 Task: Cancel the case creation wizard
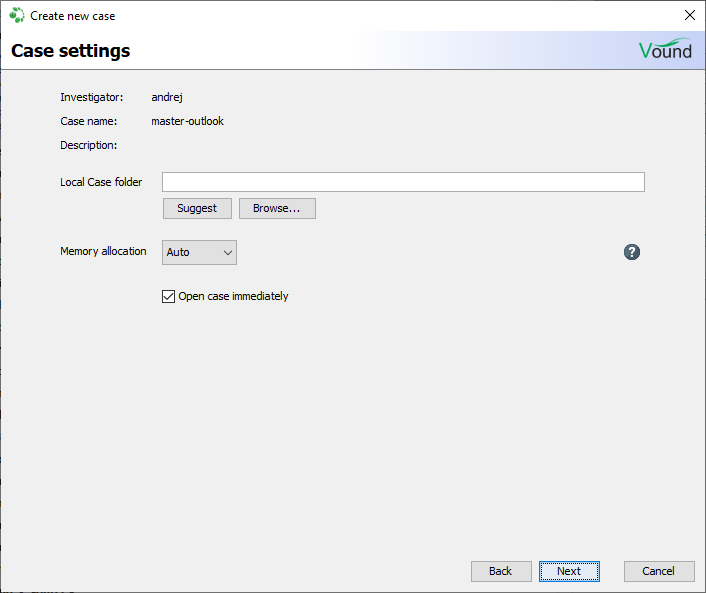pos(658,571)
